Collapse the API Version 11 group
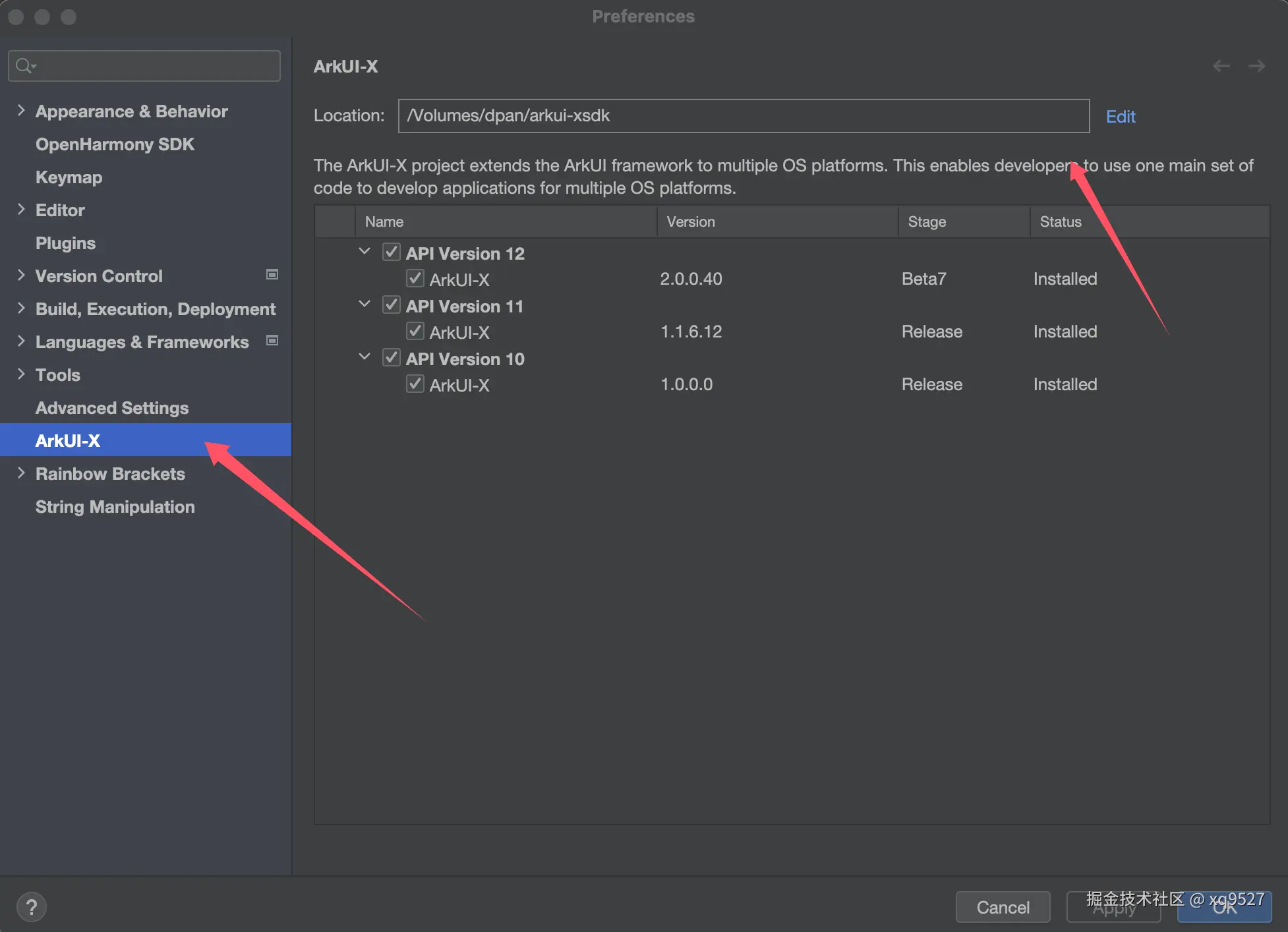The height and width of the screenshot is (932, 1288). (x=365, y=305)
